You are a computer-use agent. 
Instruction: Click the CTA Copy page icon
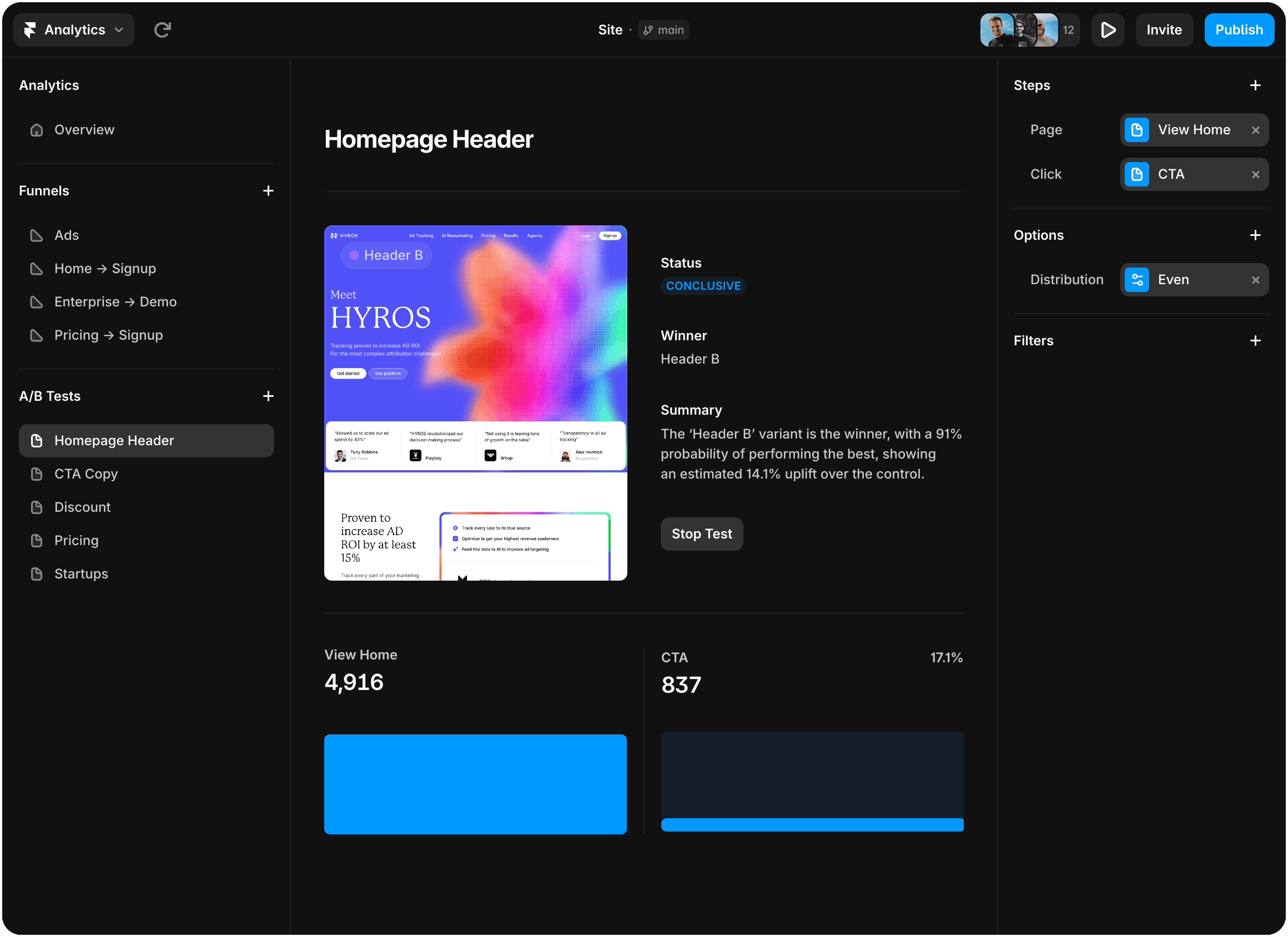click(x=37, y=474)
